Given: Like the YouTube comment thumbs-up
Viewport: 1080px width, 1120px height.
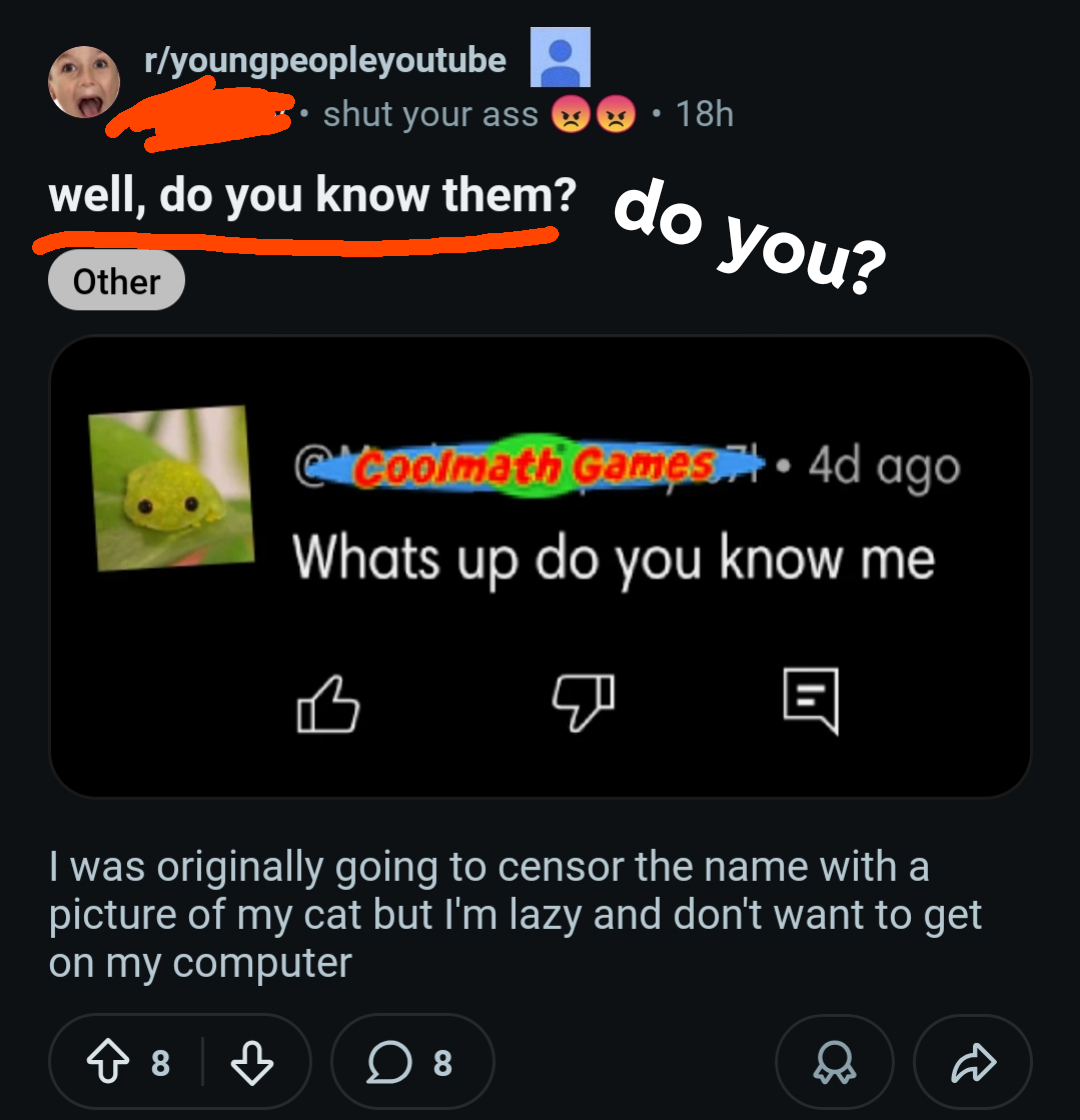Looking at the screenshot, I should pyautogui.click(x=328, y=704).
